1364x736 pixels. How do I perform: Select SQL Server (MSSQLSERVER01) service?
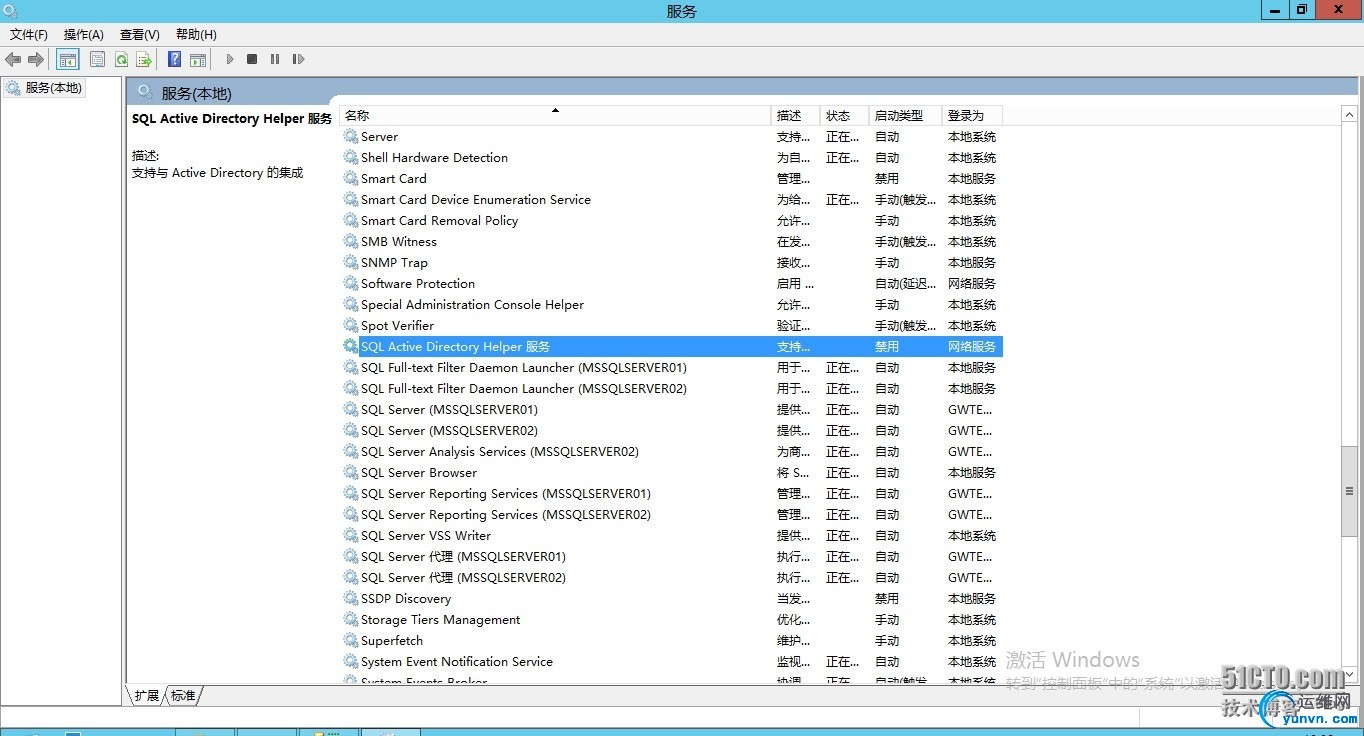tap(671, 410)
